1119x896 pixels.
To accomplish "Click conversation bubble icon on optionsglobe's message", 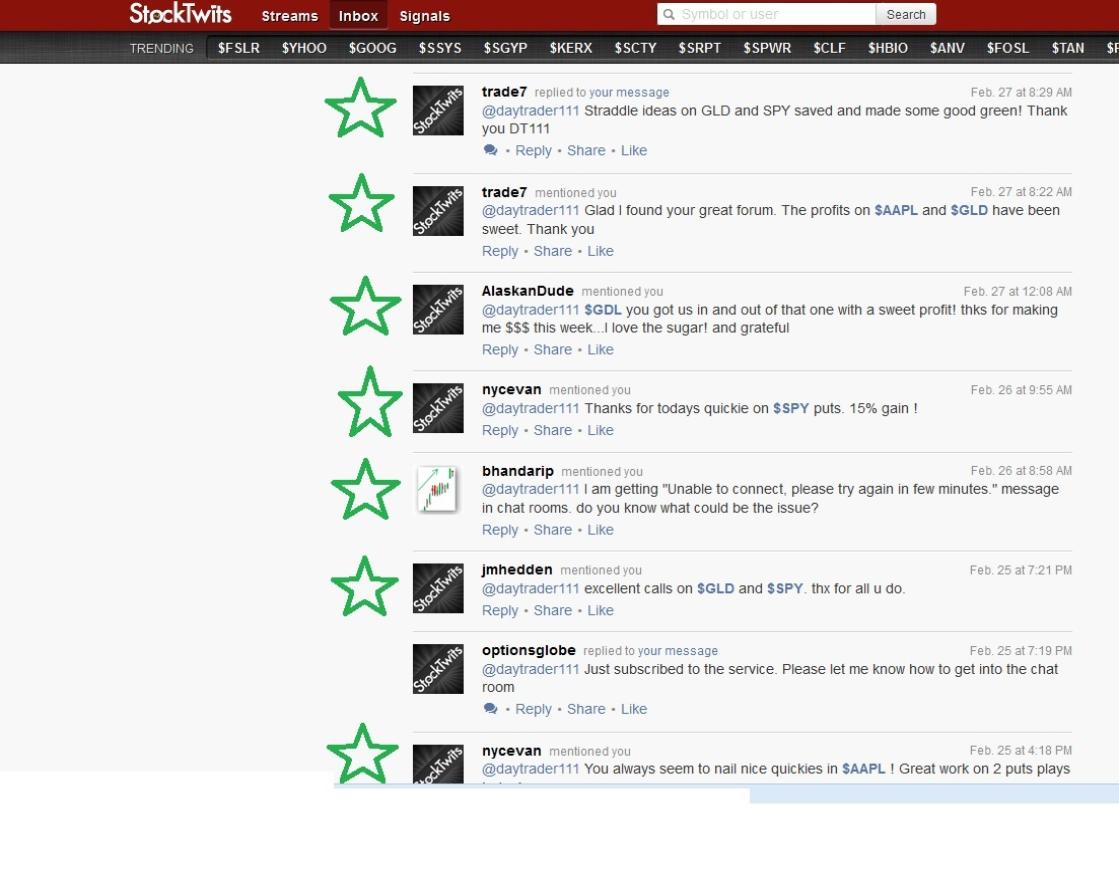I will [490, 709].
